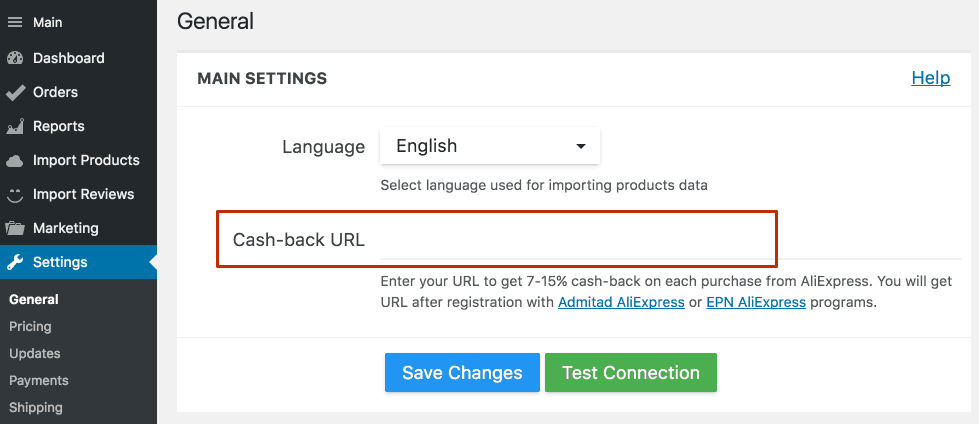Click the Import Reviews smiley icon
Screen dimensions: 979x424
click(x=14, y=194)
